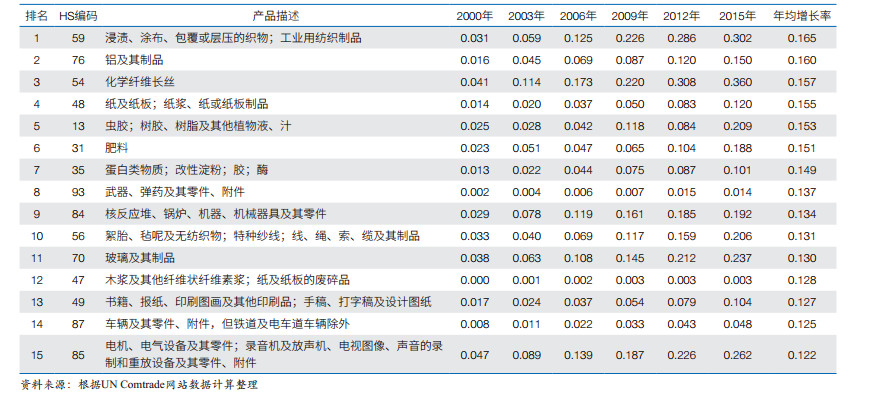The width and height of the screenshot is (874, 399).
Task: Click the 2015 value 0.360
Action: click(737, 82)
